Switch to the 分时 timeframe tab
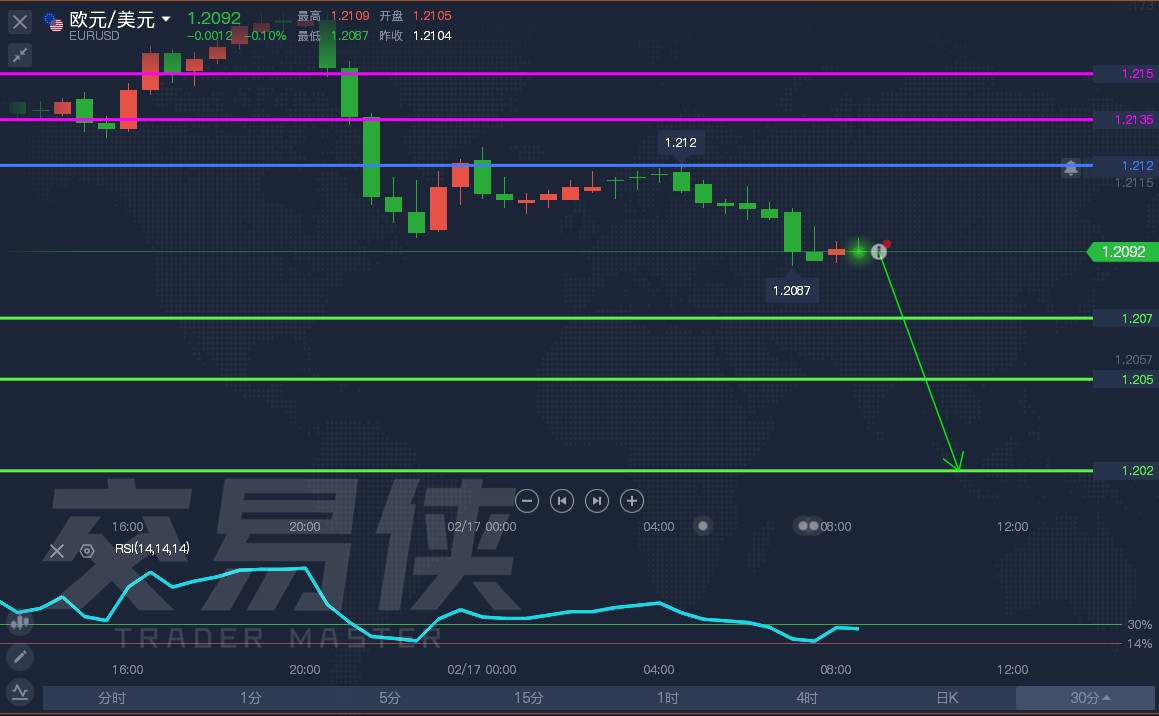 point(112,698)
